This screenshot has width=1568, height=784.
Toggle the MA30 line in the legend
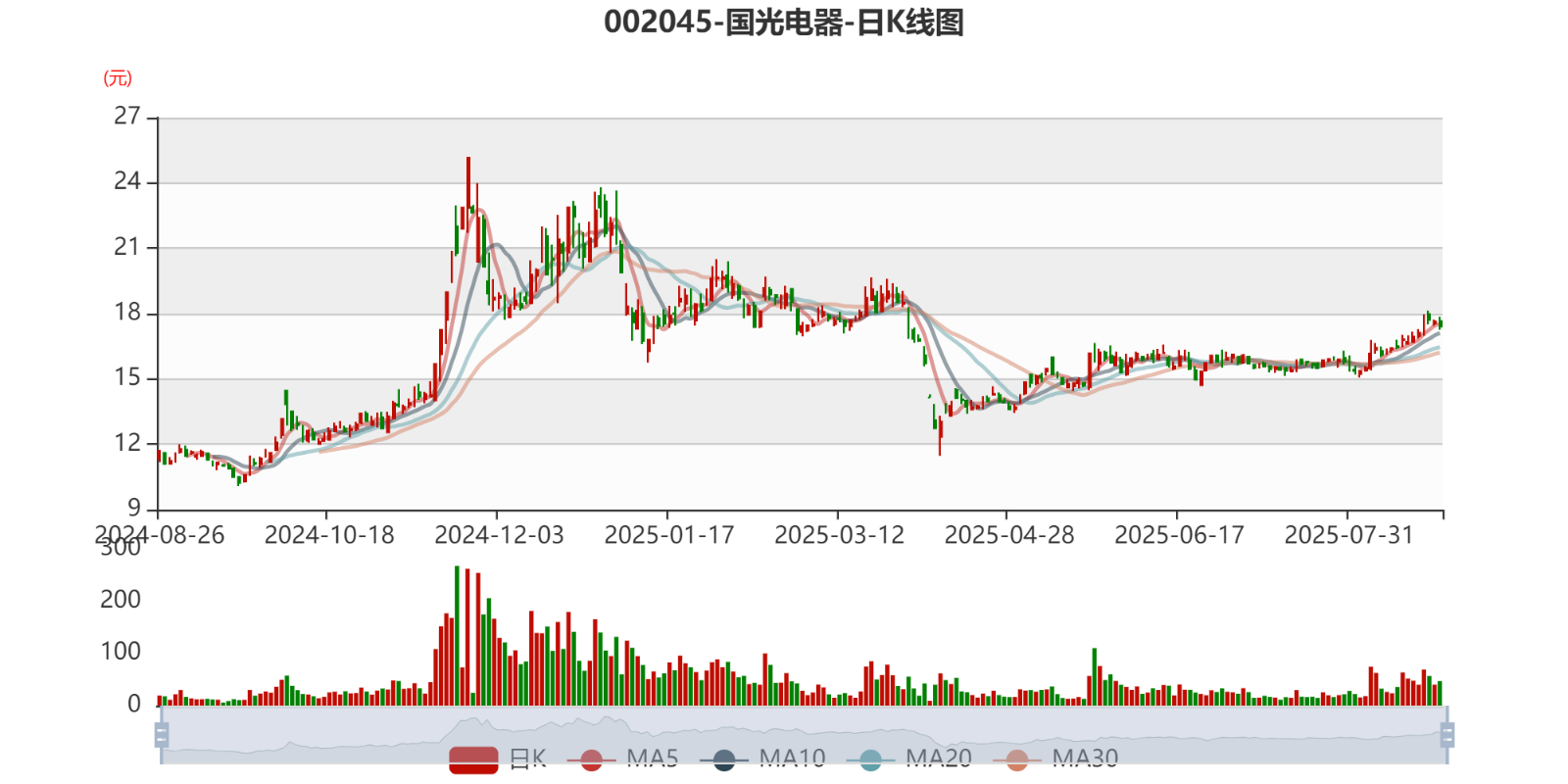click(x=1055, y=759)
